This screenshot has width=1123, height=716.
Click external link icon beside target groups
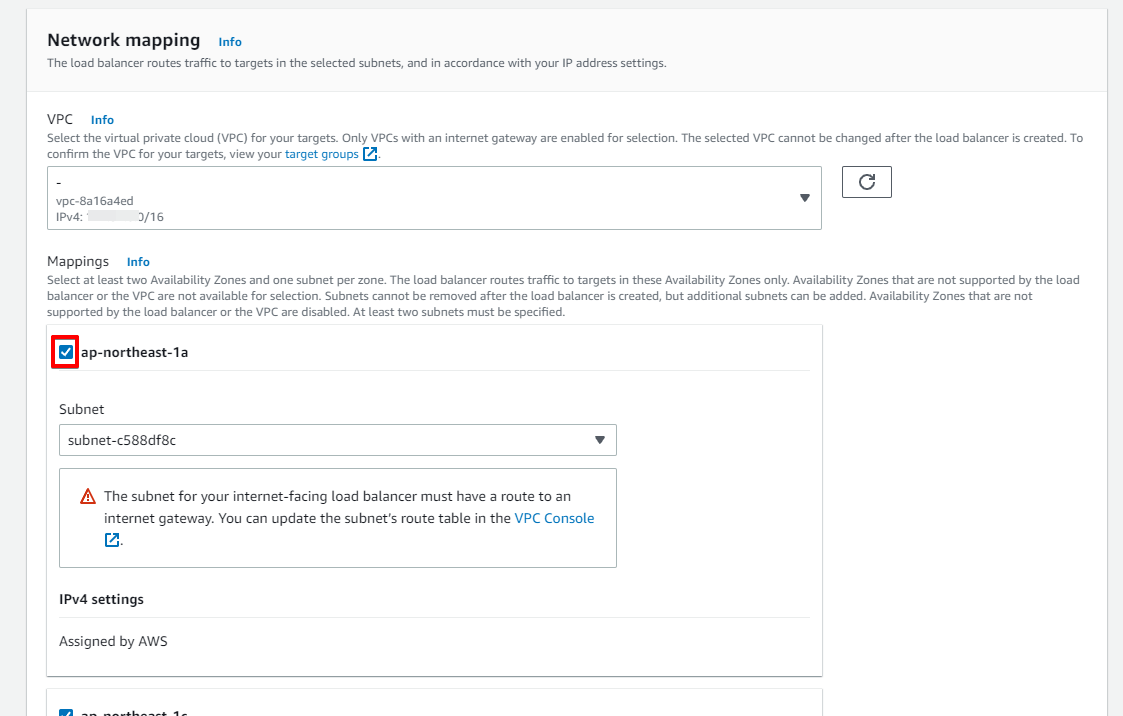coord(370,155)
